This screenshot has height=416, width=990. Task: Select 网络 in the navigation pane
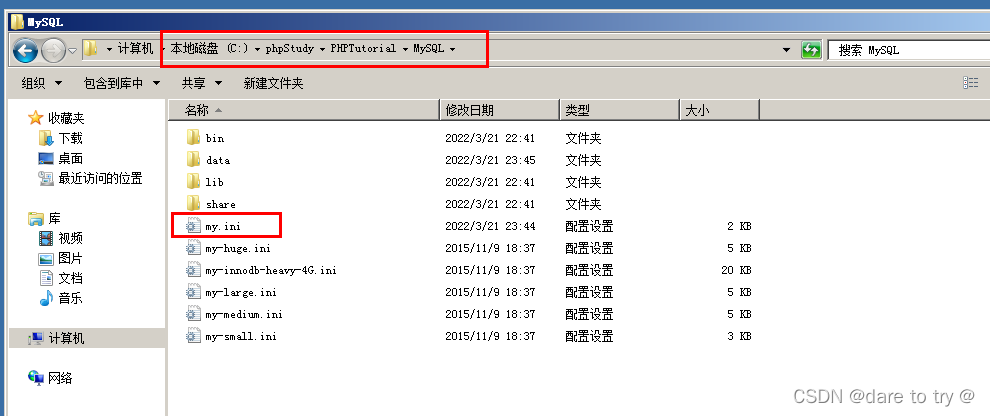[x=61, y=378]
